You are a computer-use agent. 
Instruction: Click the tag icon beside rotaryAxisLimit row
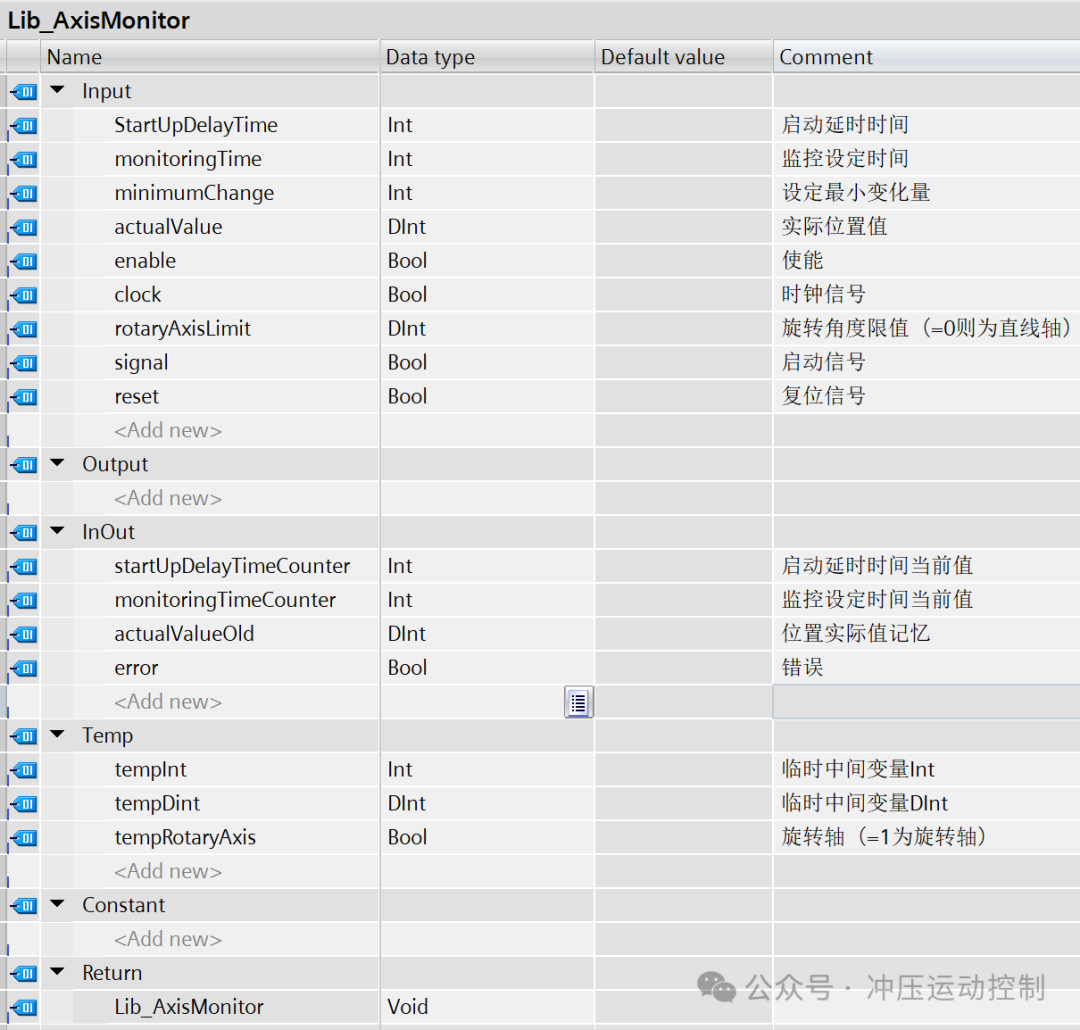(23, 329)
